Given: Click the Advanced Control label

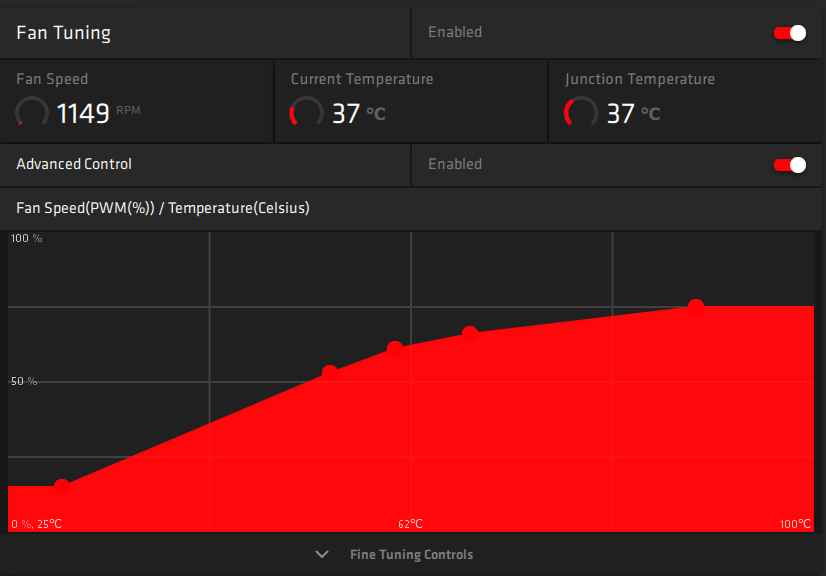Looking at the screenshot, I should [x=74, y=164].
